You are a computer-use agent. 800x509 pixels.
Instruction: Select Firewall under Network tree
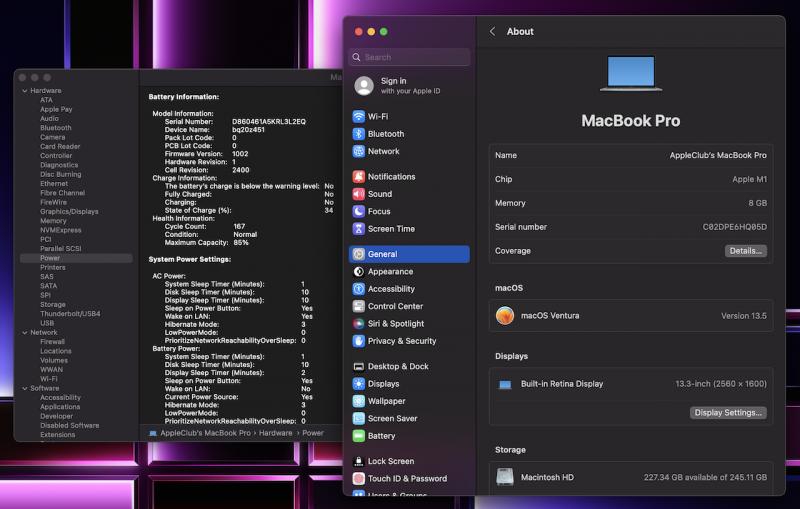(x=53, y=342)
